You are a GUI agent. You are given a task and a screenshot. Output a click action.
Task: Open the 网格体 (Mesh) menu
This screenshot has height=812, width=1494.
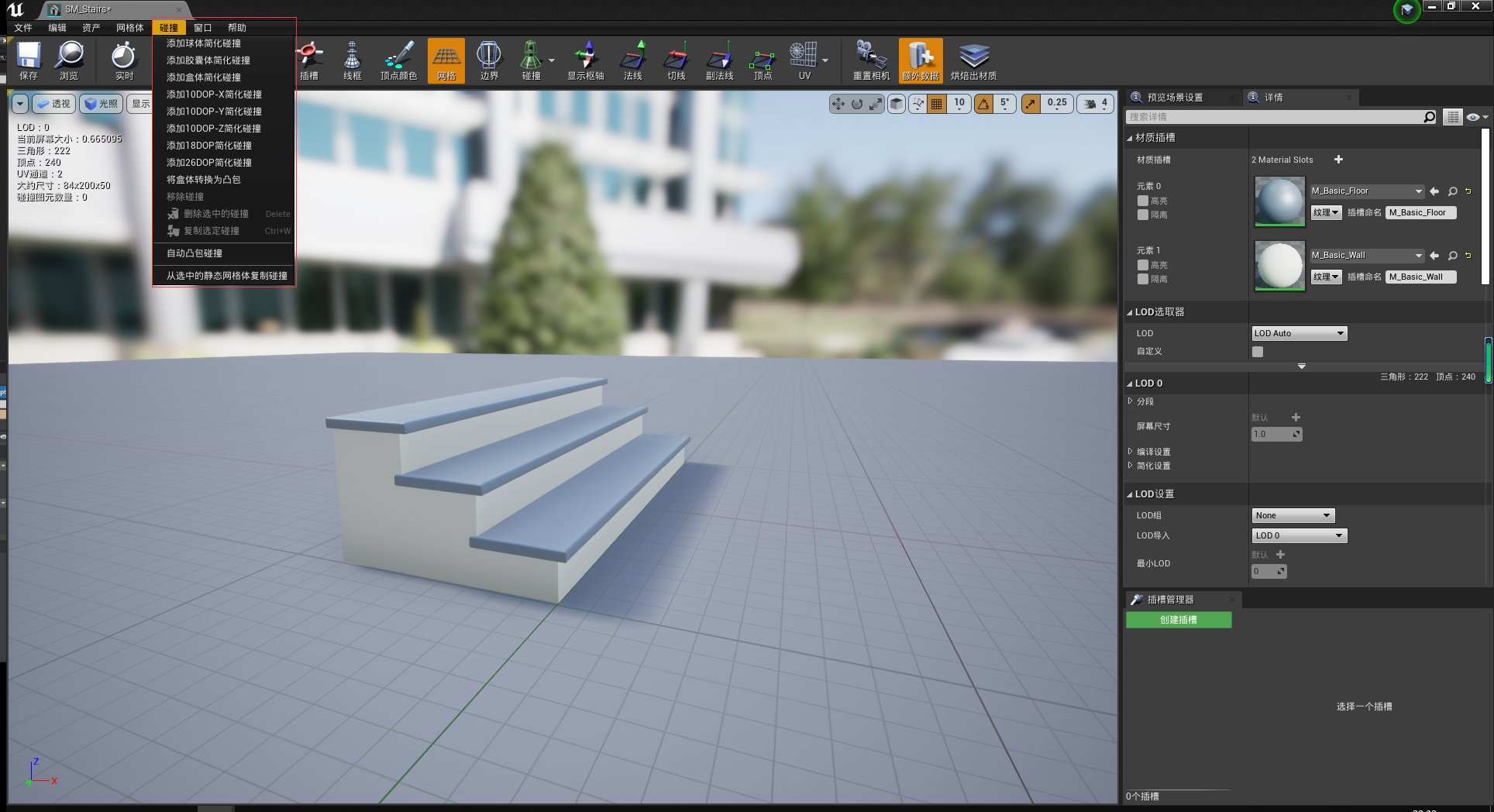[x=129, y=28]
